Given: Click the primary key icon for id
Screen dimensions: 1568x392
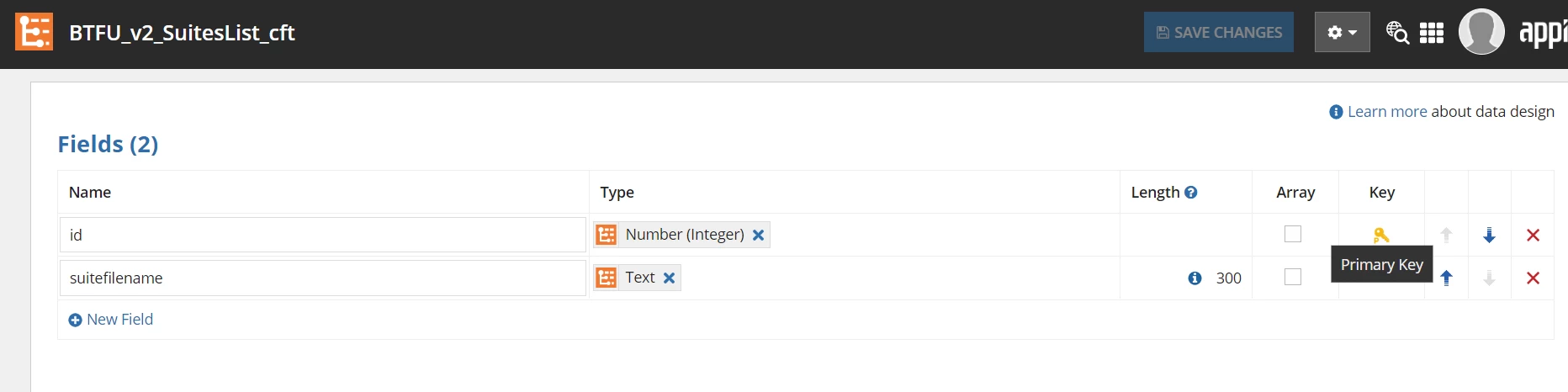Looking at the screenshot, I should point(1381,235).
